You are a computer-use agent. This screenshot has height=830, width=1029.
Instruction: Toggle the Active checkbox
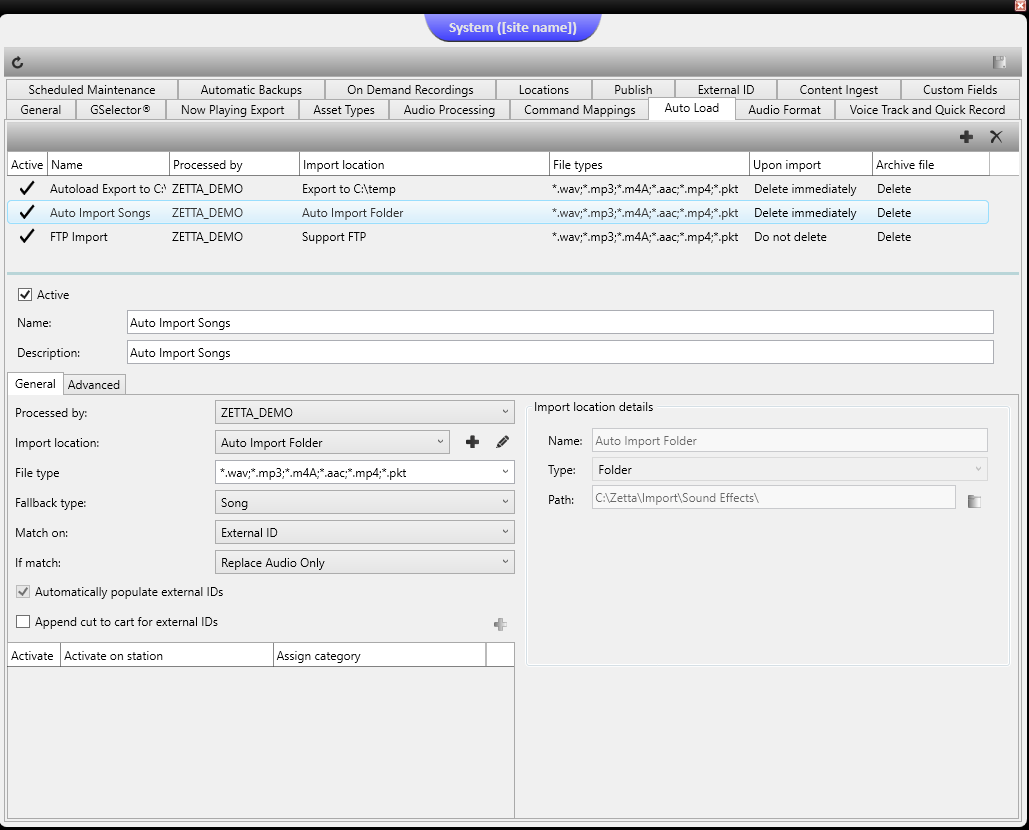point(26,295)
